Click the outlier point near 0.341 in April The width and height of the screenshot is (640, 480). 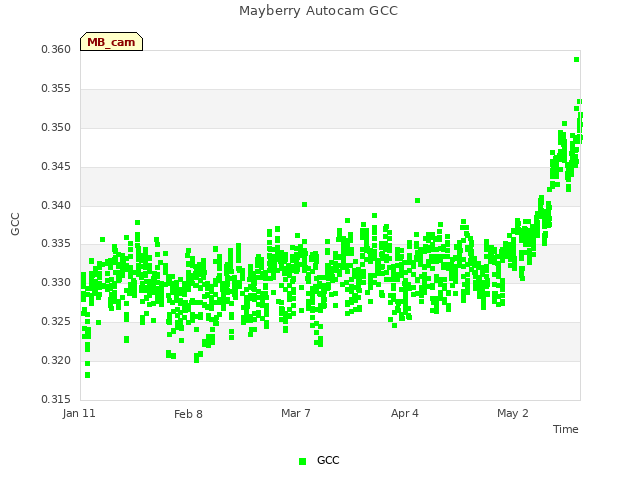pos(417,200)
